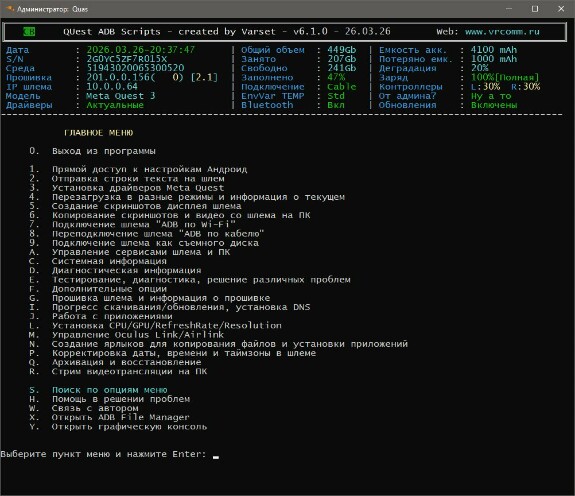The image size is (575, 496).
Task: Select menu item 3 Meta Quest driver install
Action: pyautogui.click(x=127, y=188)
